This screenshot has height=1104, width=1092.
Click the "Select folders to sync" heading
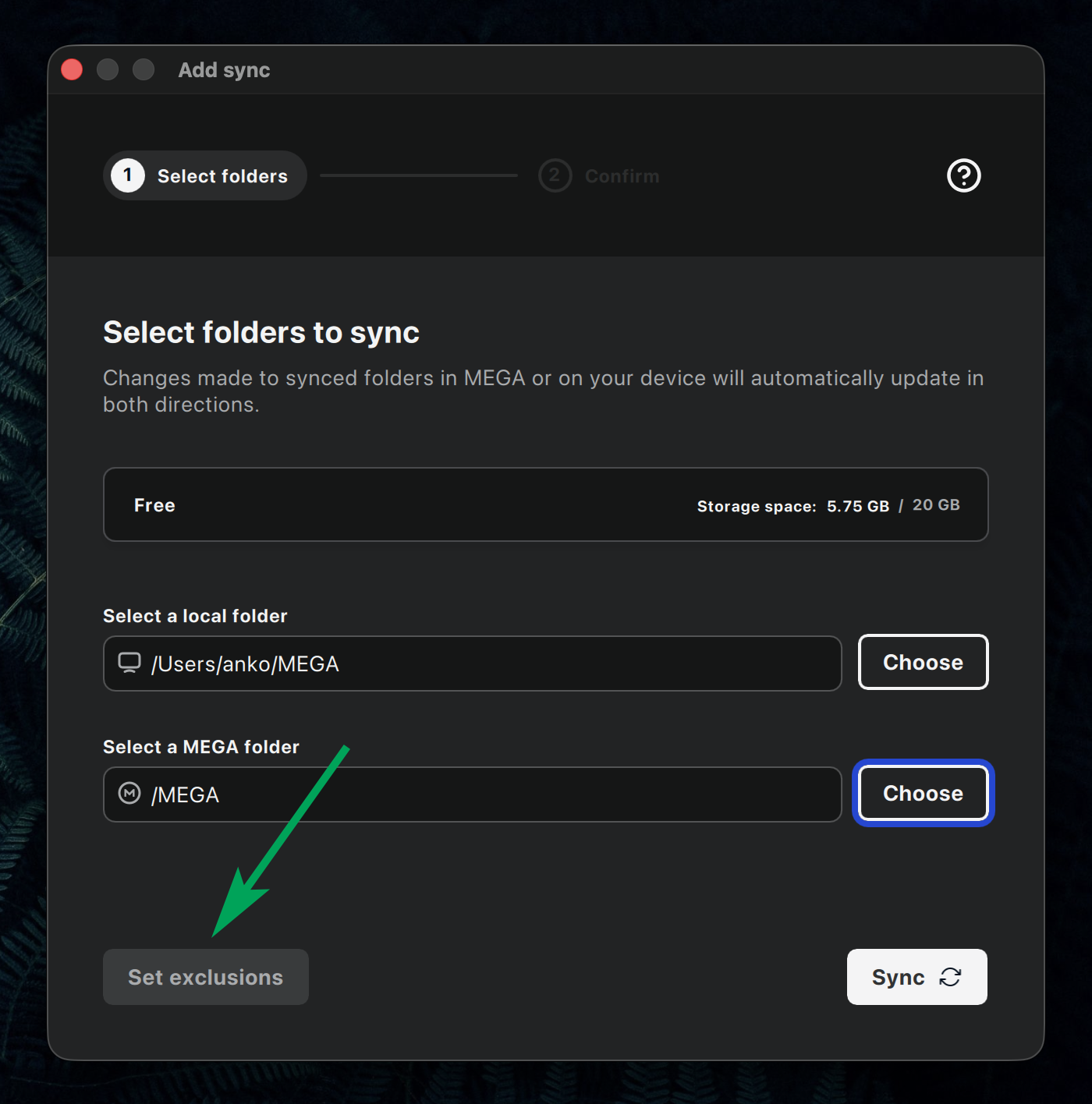coord(261,332)
